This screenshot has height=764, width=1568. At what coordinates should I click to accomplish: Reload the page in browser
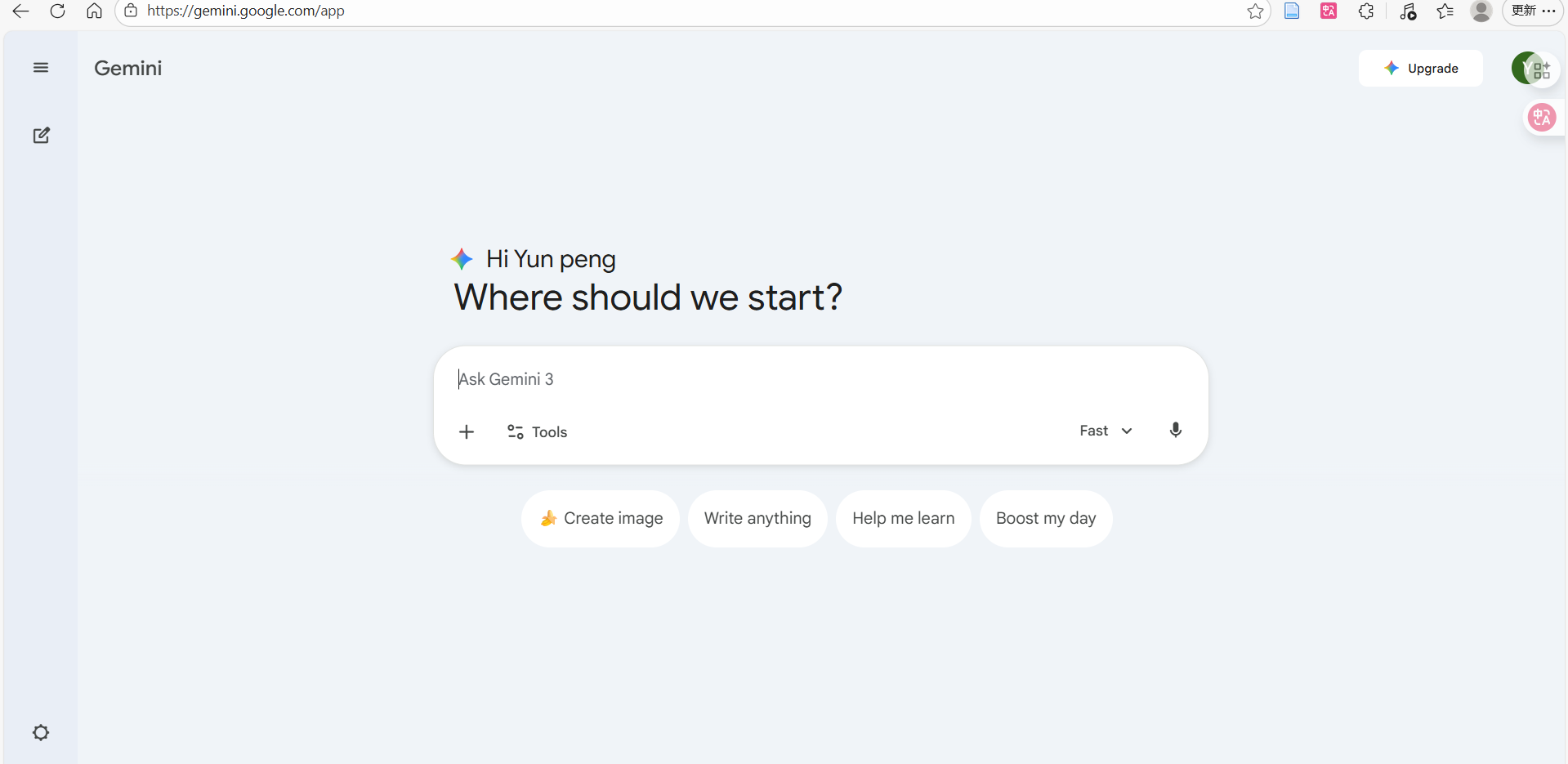57,11
